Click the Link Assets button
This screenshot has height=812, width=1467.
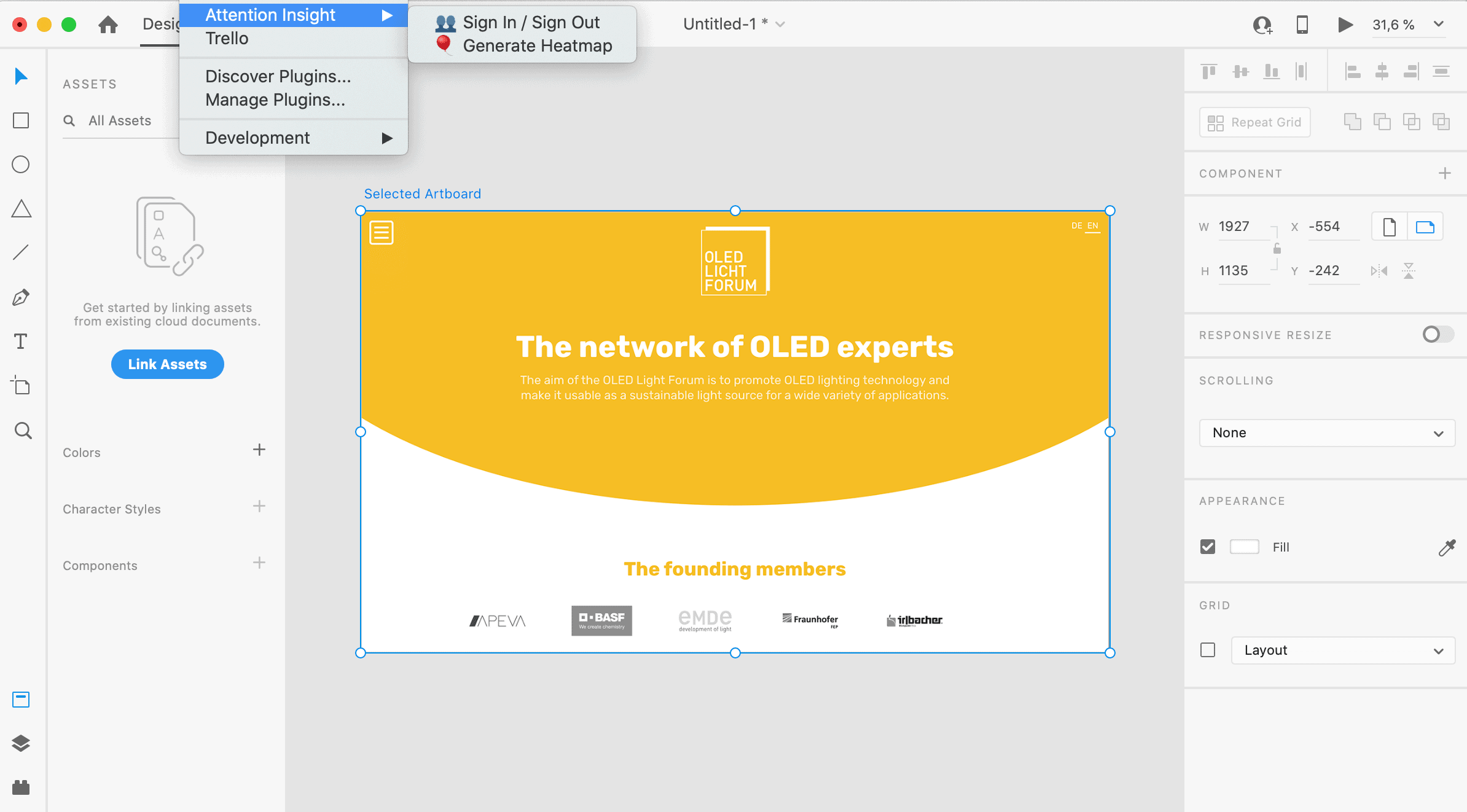tap(167, 364)
